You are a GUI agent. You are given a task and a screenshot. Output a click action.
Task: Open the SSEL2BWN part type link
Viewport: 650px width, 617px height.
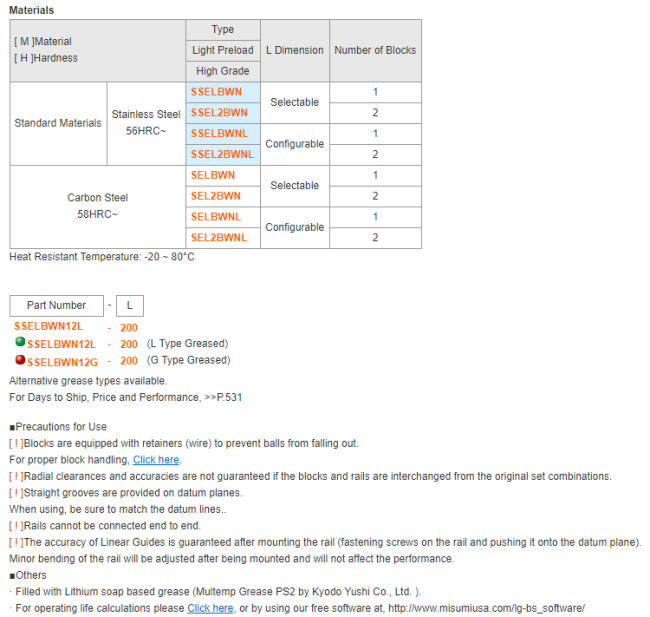coord(219,113)
